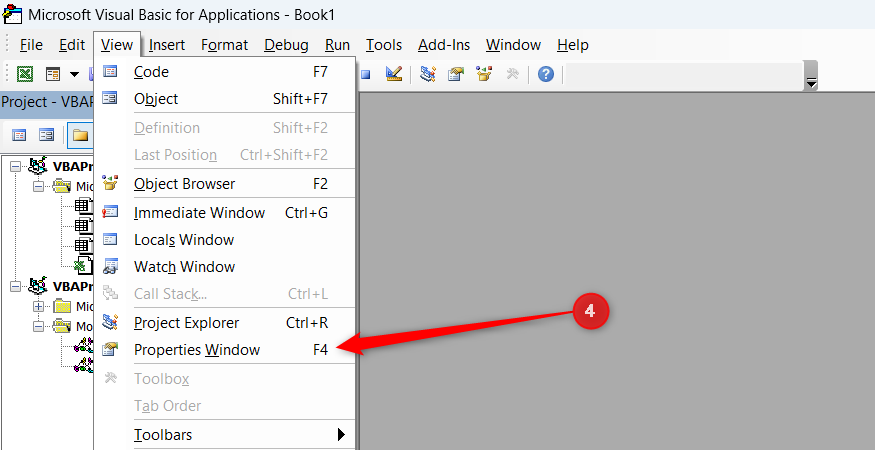Close the open View menu via menu bar
875x450 pixels.
(x=117, y=45)
